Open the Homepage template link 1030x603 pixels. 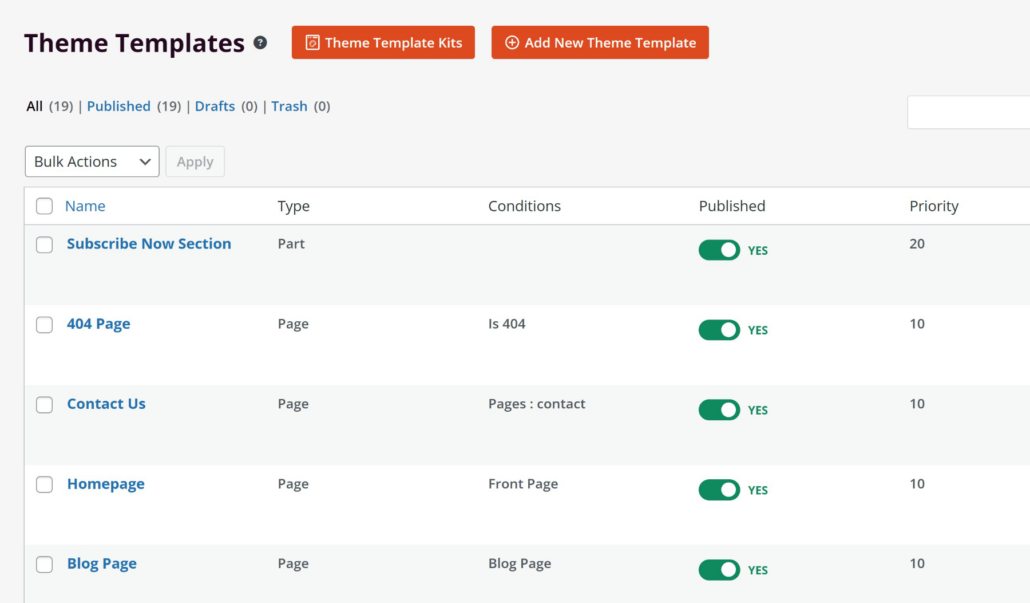[106, 484]
